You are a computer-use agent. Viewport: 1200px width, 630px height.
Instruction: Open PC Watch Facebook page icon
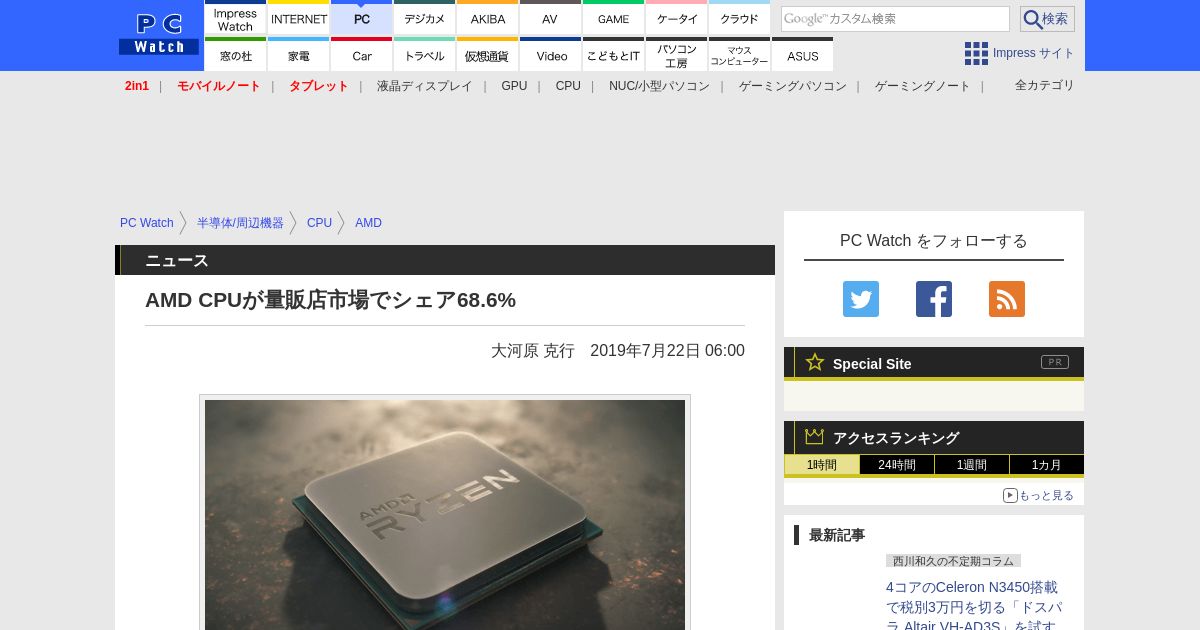click(x=934, y=299)
